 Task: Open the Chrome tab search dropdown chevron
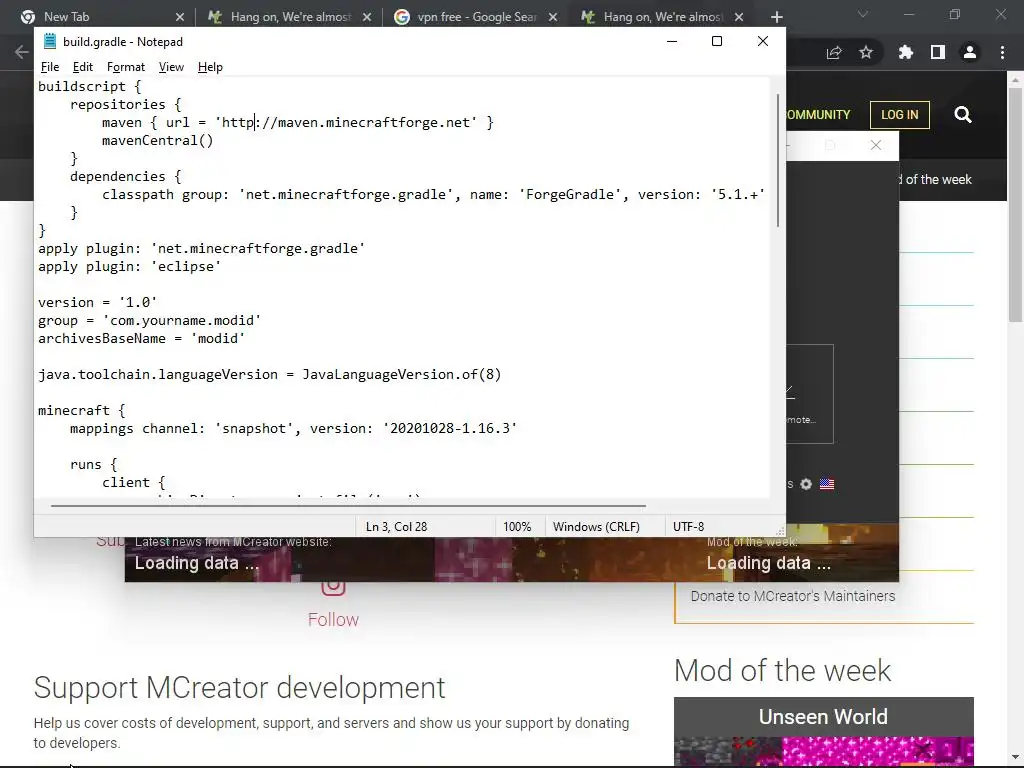863,14
